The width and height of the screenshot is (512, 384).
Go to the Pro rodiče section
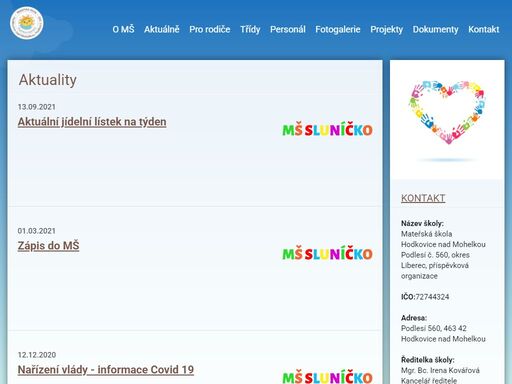coord(210,29)
